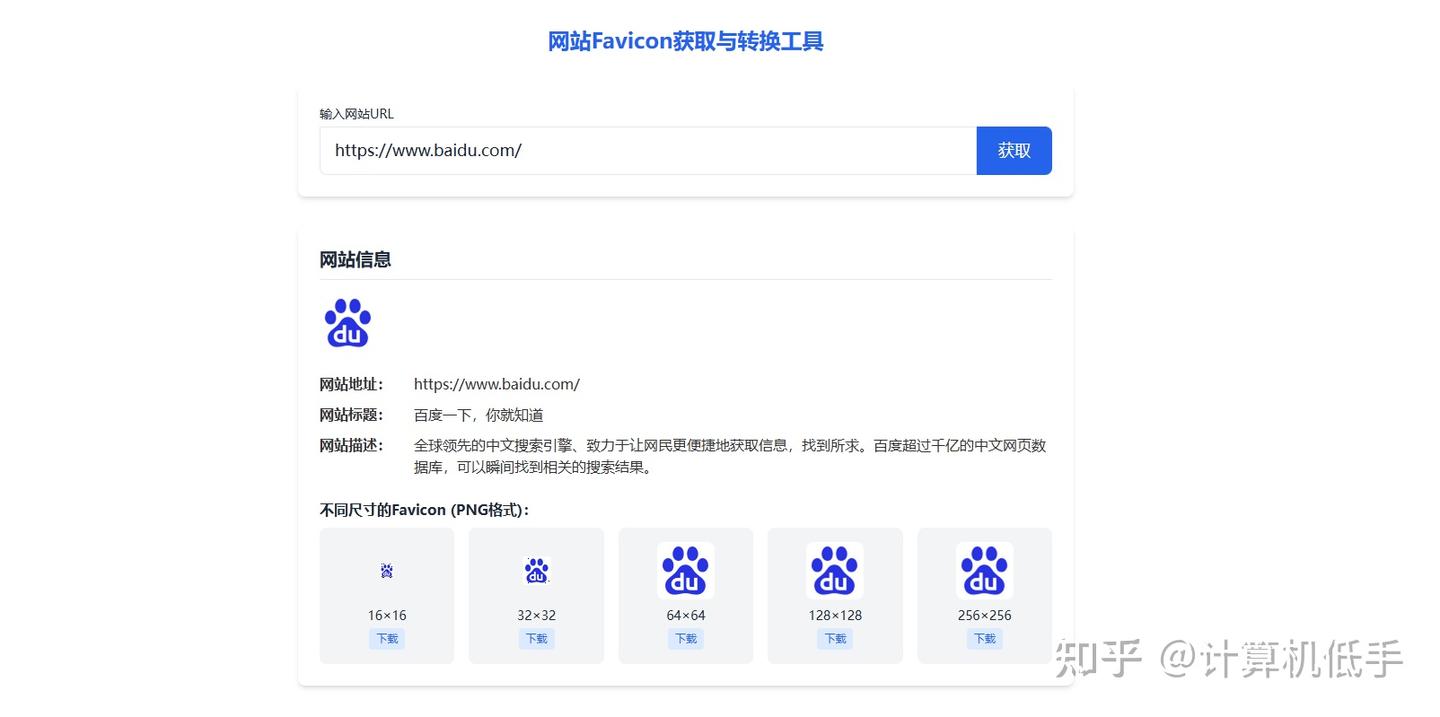Image resolution: width=1440 pixels, height=717 pixels.
Task: Click the website URL input box
Action: [x=648, y=150]
